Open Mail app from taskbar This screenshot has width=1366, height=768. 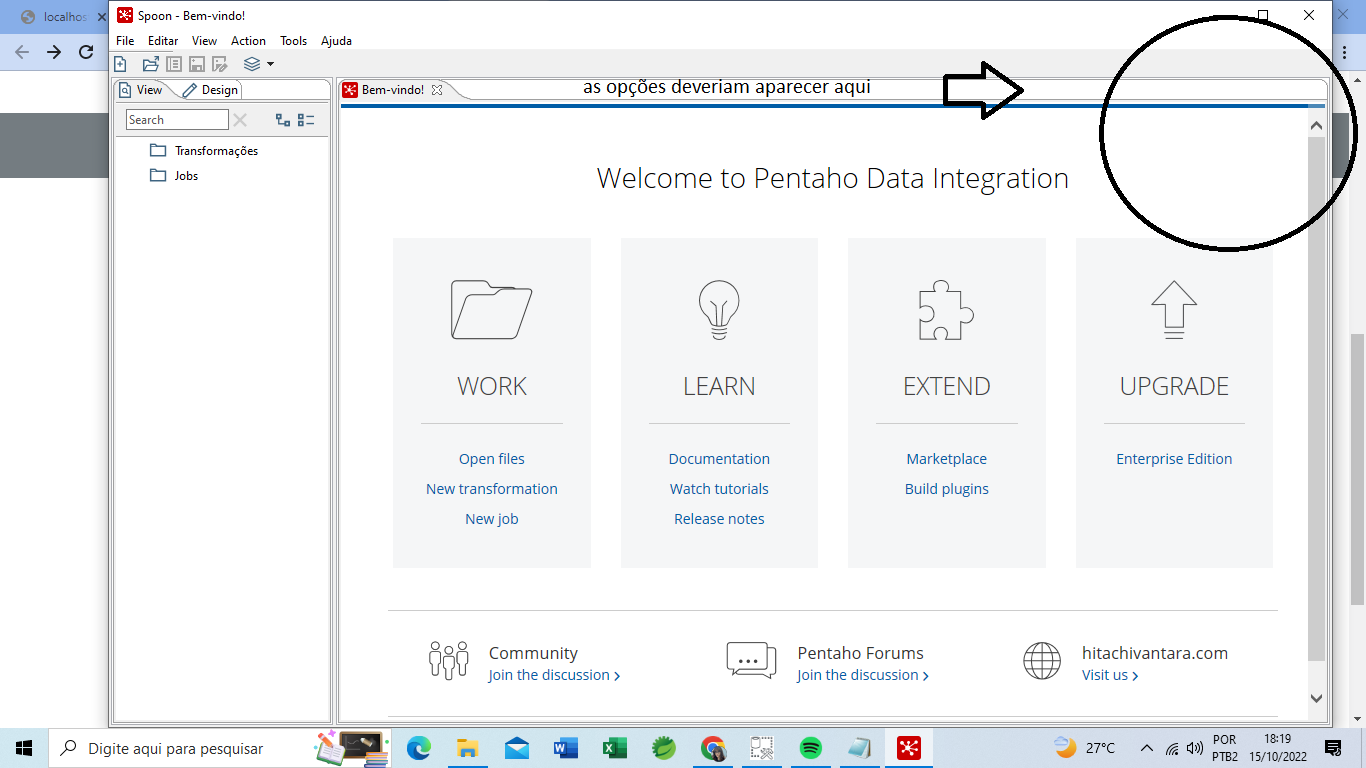coord(517,748)
